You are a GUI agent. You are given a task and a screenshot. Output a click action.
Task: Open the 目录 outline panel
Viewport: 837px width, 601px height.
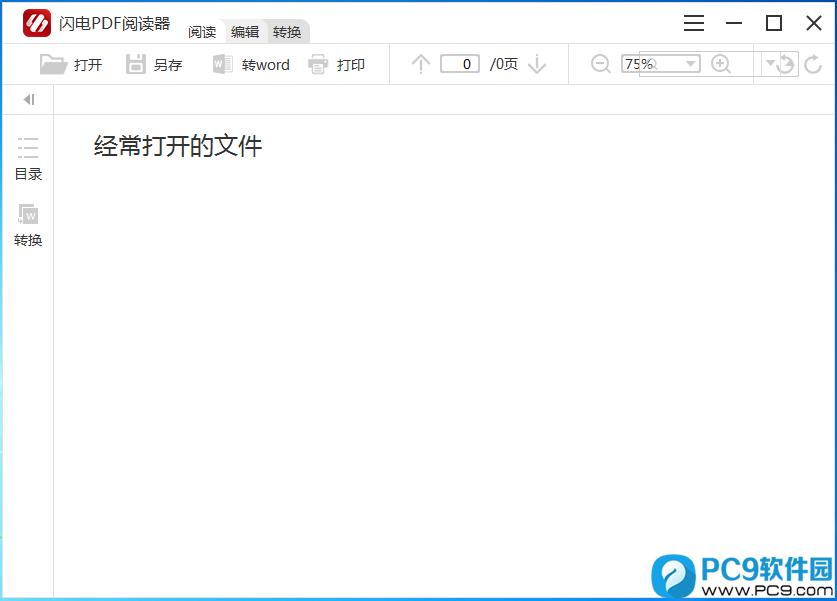(28, 159)
